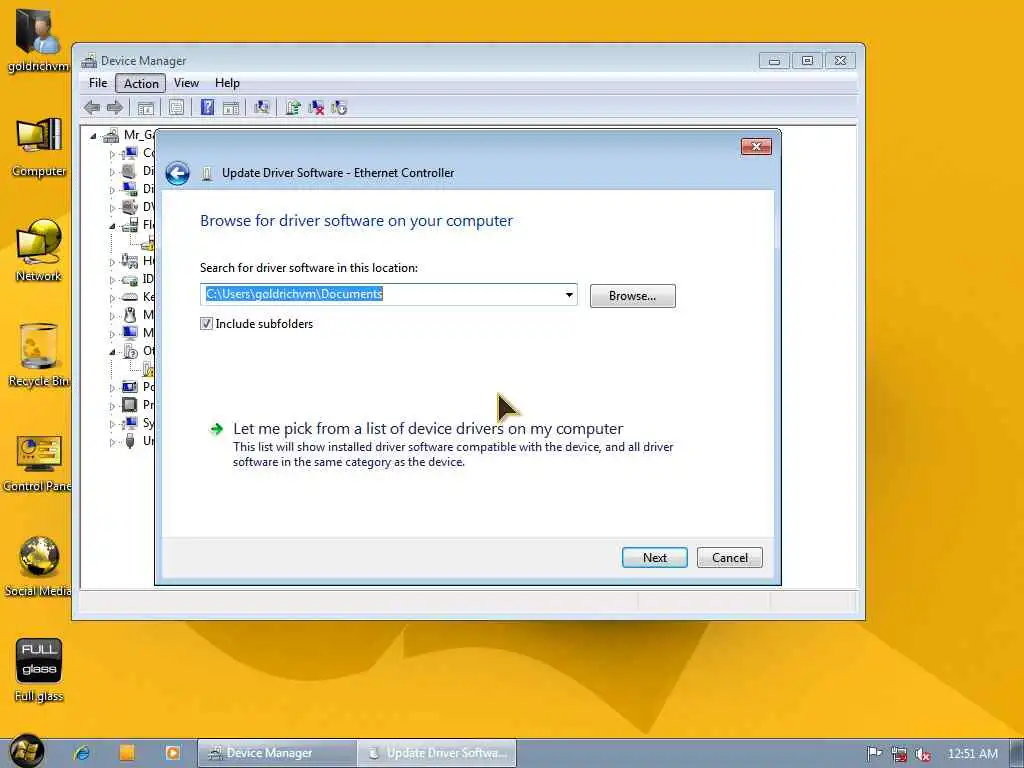Open the media player taskbar shortcut

172,753
